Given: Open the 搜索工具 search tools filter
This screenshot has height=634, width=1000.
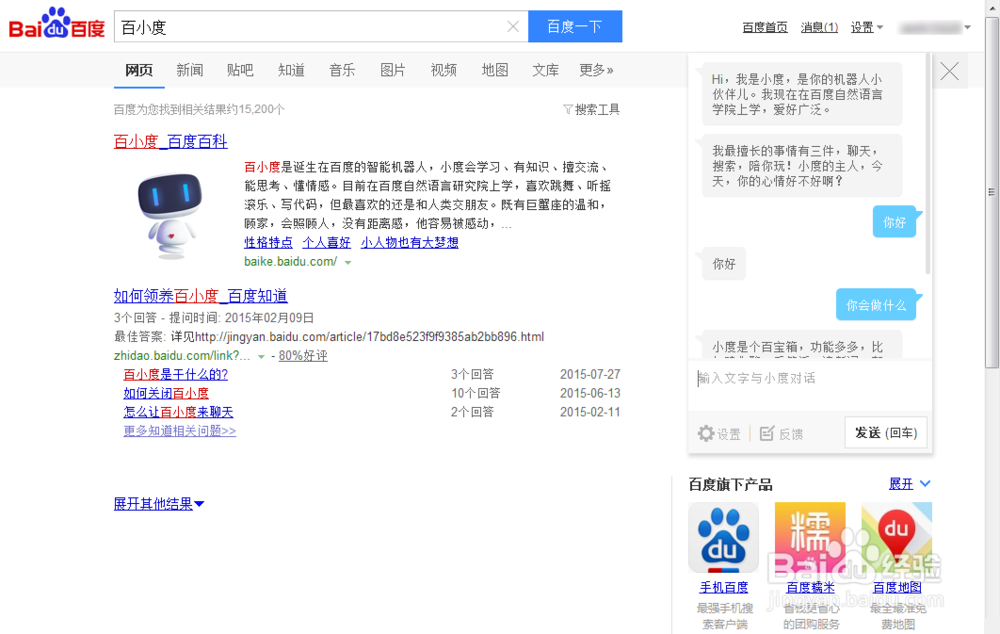Looking at the screenshot, I should tap(592, 109).
